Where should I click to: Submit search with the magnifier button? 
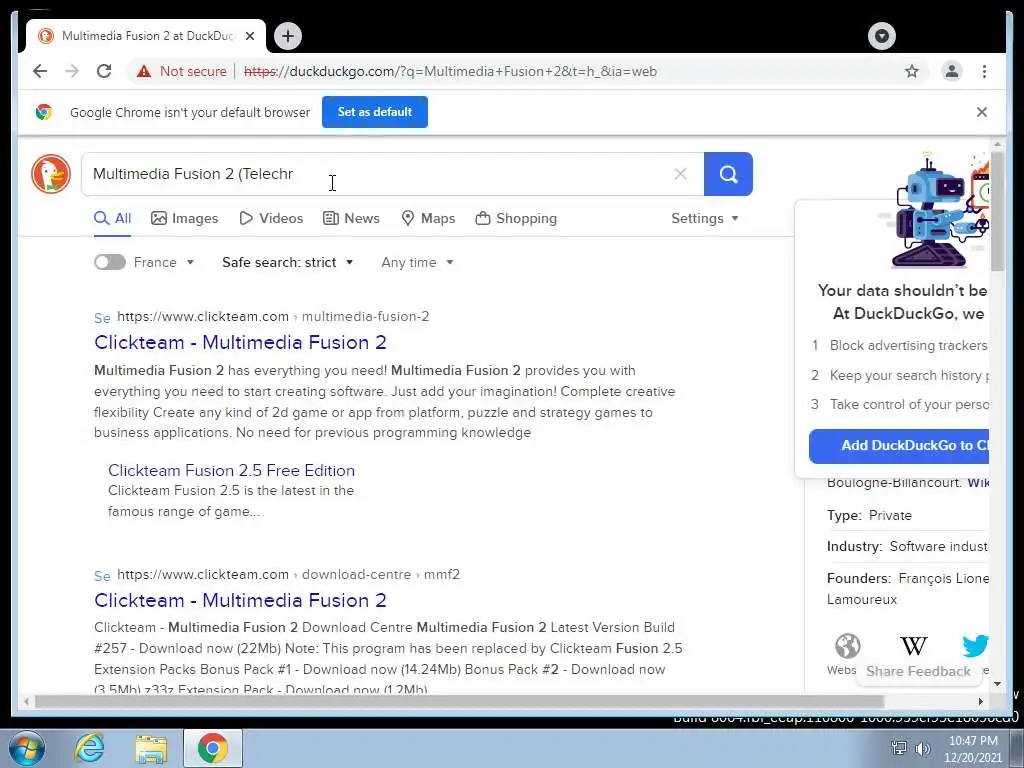[728, 174]
